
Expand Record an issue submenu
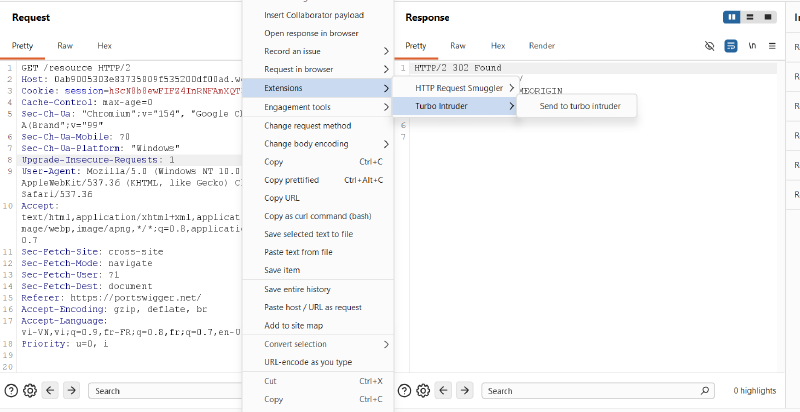pyautogui.click(x=318, y=52)
